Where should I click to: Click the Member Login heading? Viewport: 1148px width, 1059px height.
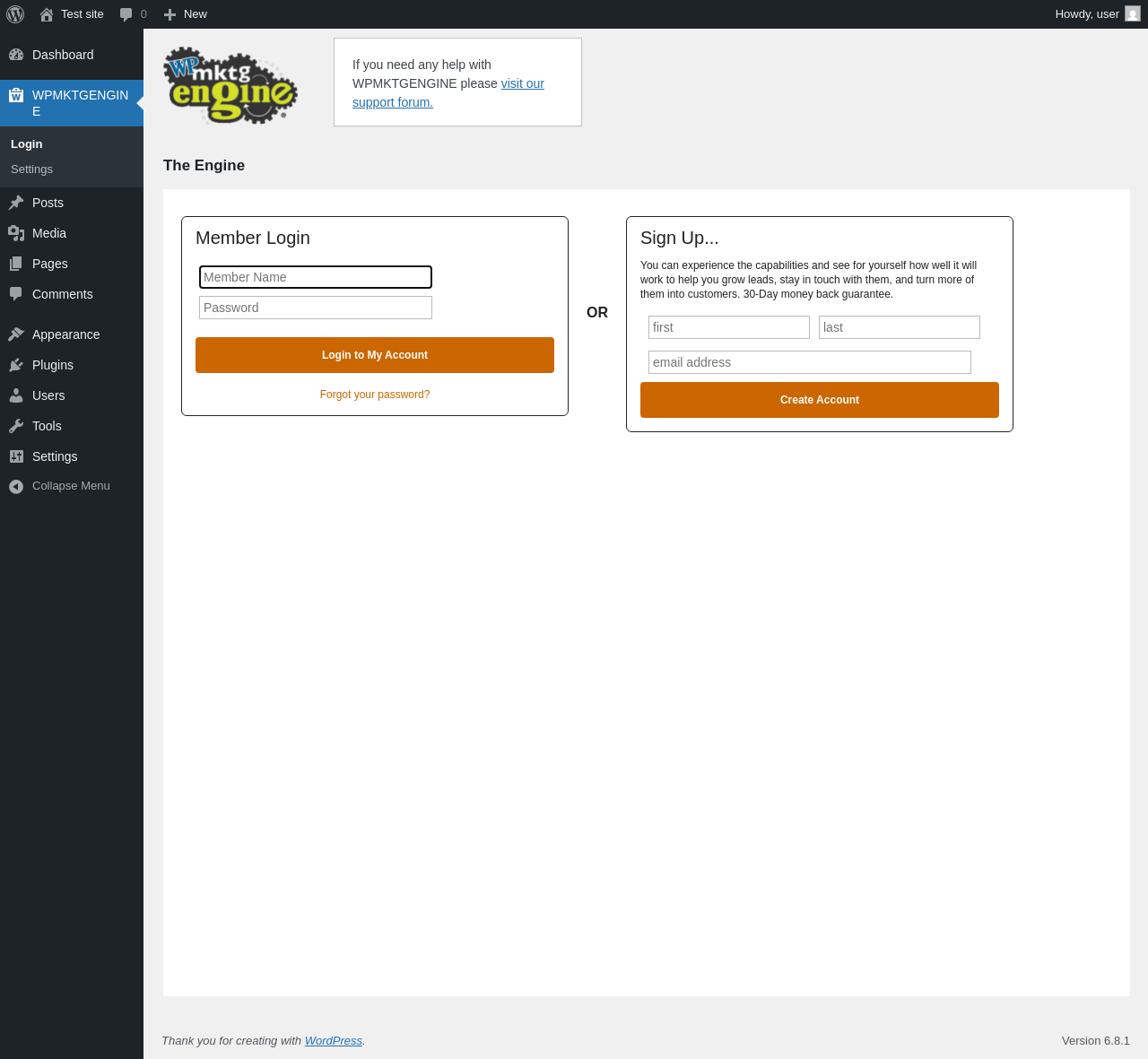[x=253, y=238]
